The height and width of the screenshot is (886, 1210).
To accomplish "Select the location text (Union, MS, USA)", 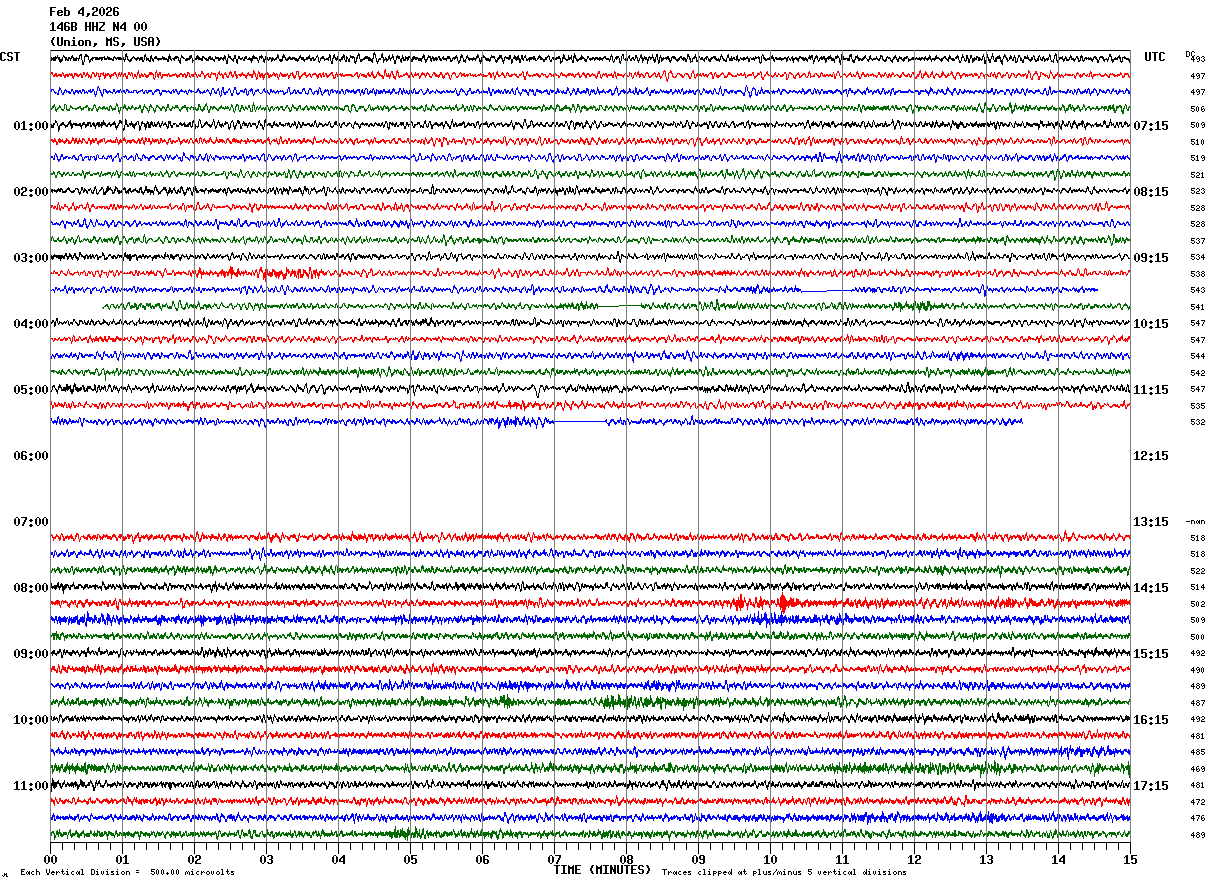I will pyautogui.click(x=105, y=42).
